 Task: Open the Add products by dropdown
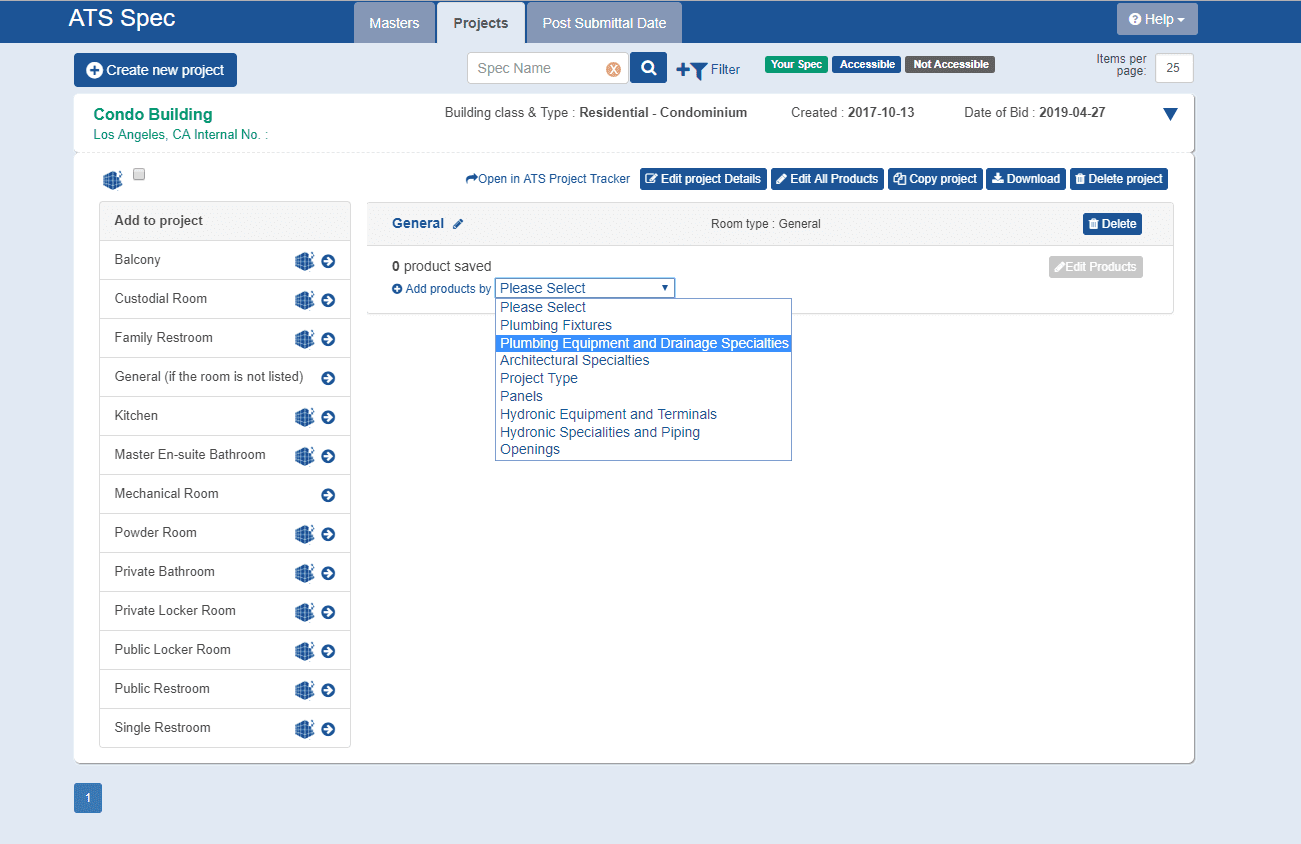585,288
